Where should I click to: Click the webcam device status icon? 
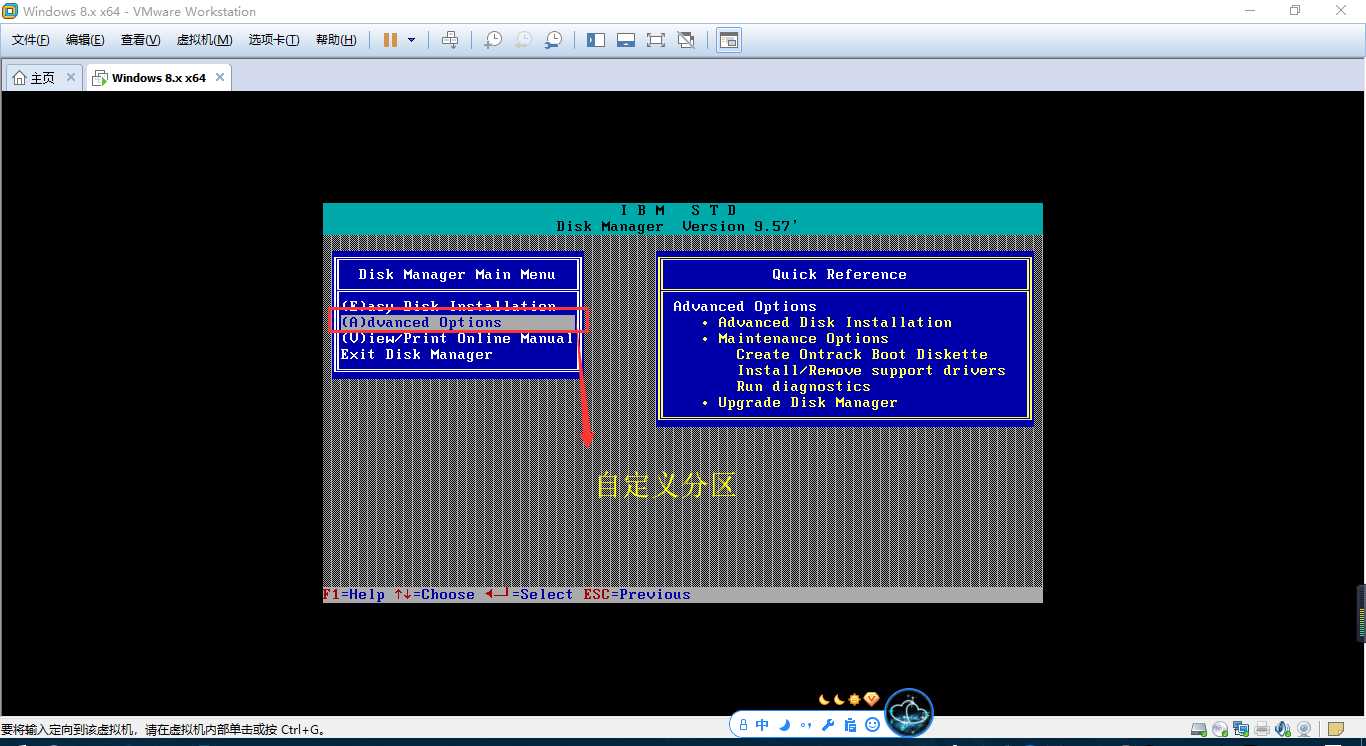click(1304, 729)
